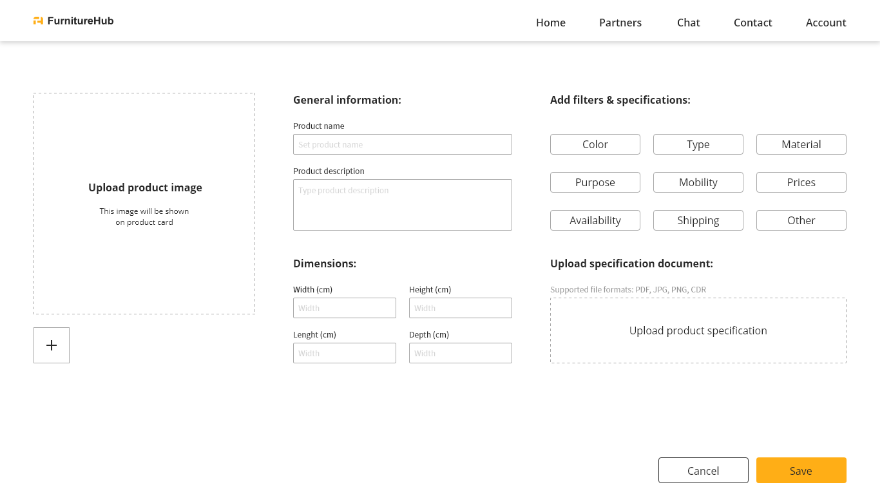Click the plus icon to add image
The image size is (880, 496).
(x=51, y=345)
